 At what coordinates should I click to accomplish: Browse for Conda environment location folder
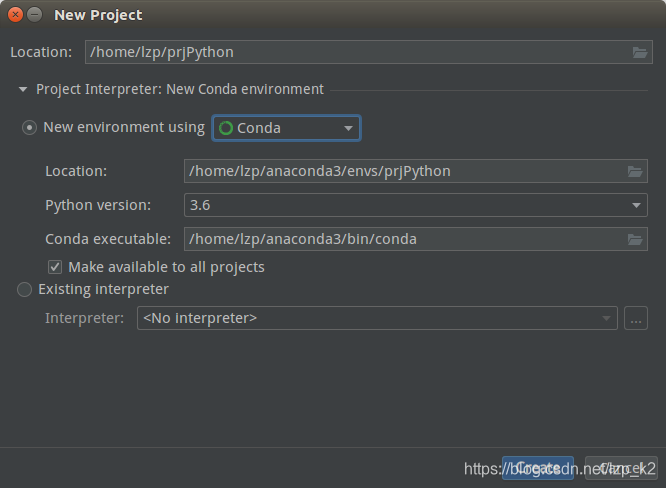[x=635, y=171]
